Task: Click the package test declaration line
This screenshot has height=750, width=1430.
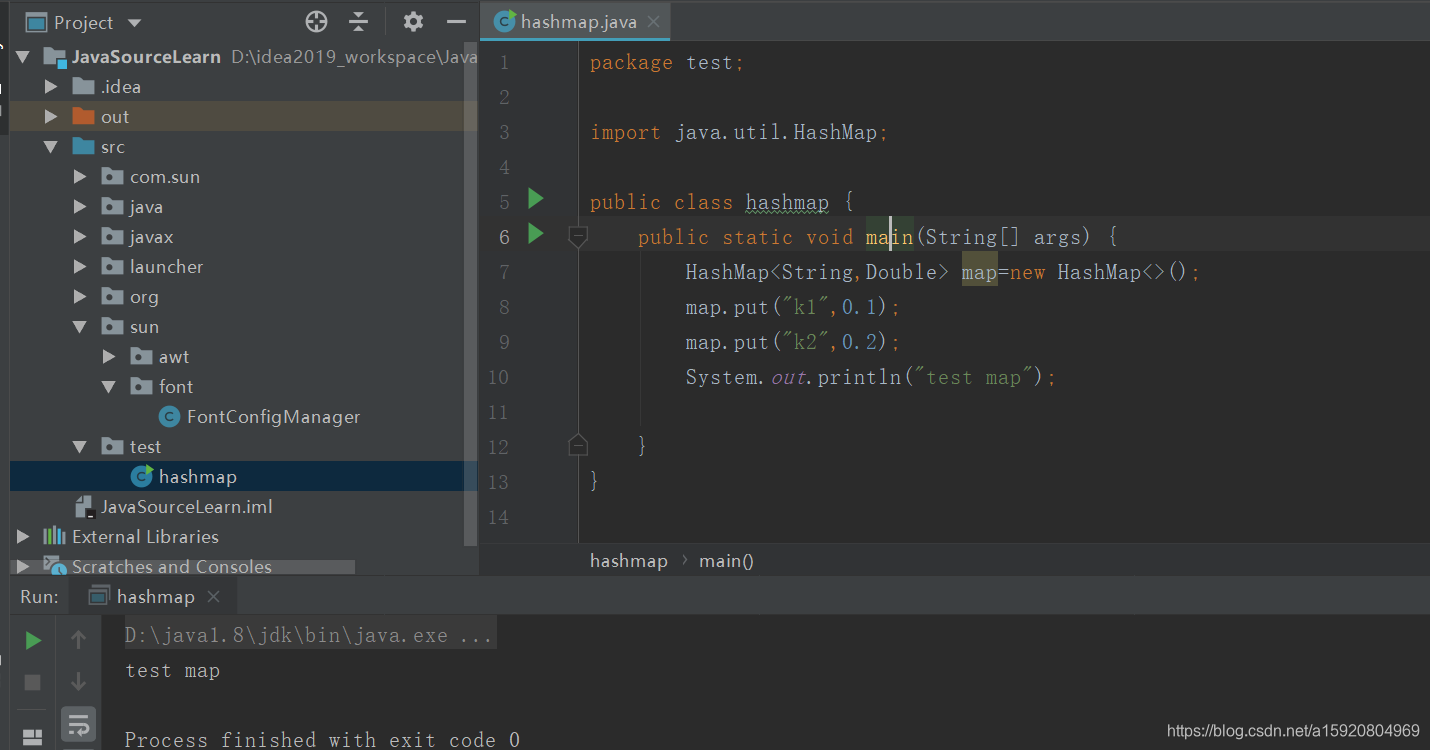Action: pos(666,62)
